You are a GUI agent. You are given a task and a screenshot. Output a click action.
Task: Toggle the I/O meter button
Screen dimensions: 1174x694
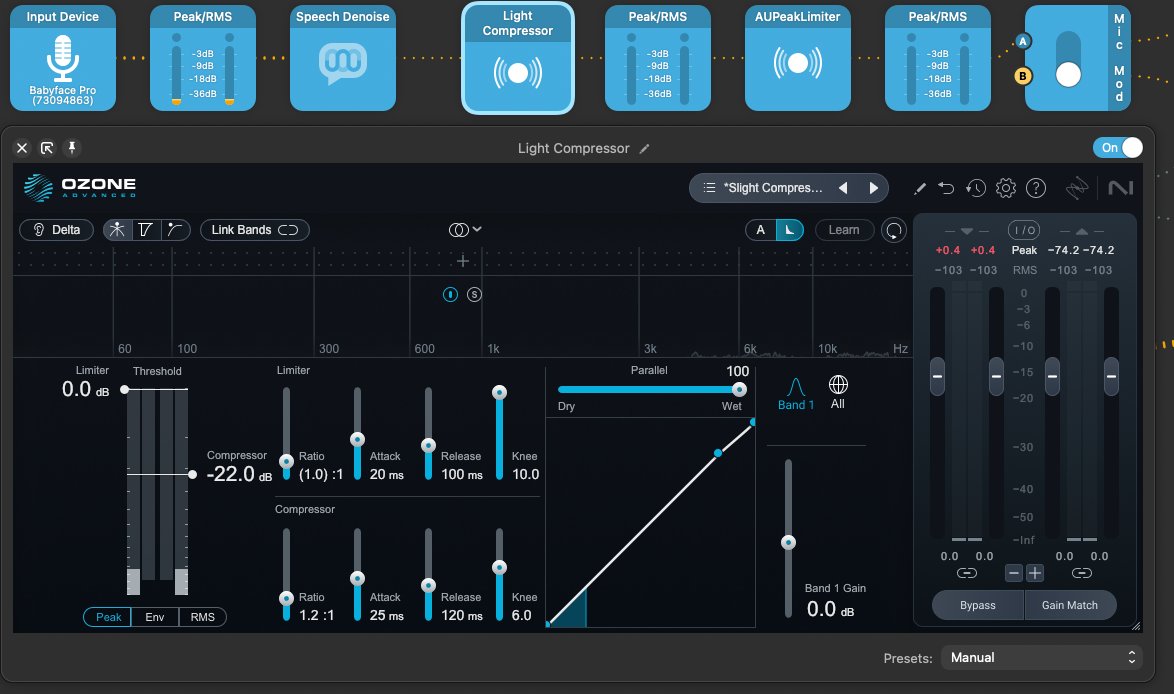1024,230
